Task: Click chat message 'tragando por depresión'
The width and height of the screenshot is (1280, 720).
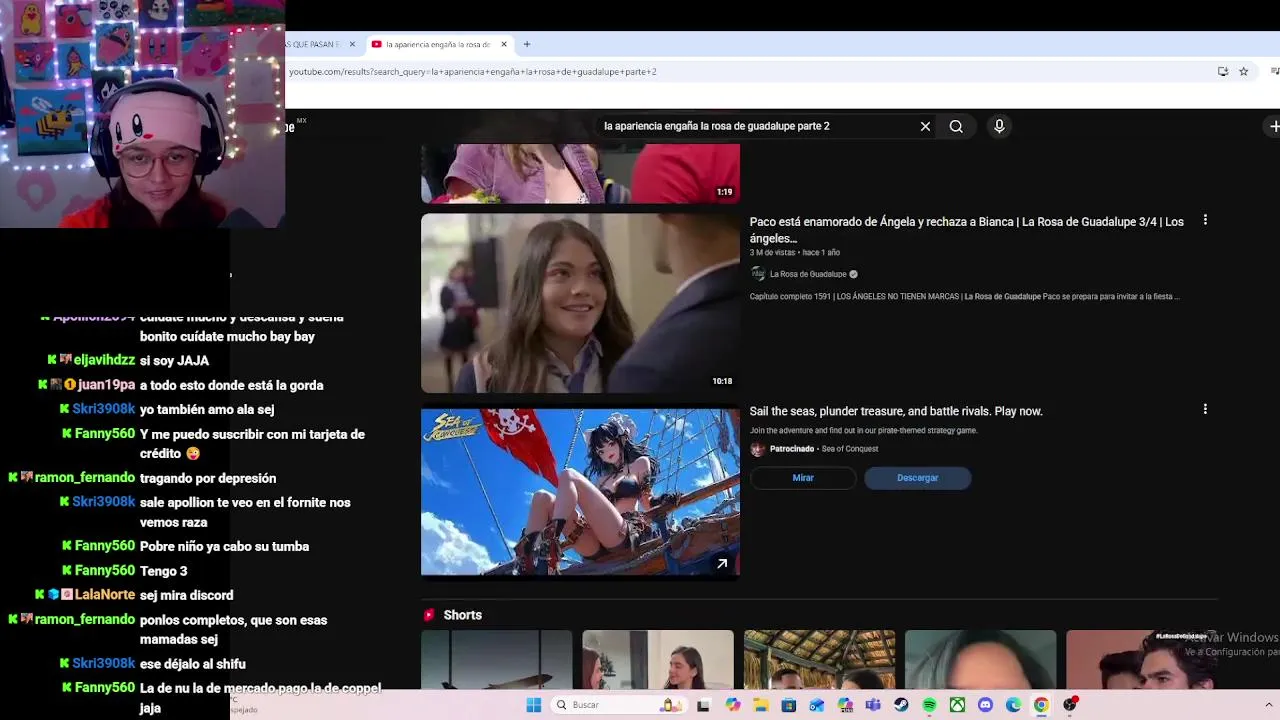Action: (208, 478)
